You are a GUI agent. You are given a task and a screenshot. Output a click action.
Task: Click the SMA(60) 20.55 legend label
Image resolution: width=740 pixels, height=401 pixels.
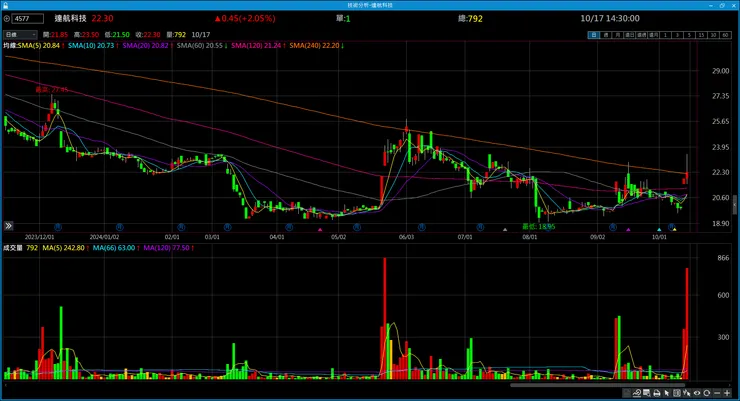point(199,45)
